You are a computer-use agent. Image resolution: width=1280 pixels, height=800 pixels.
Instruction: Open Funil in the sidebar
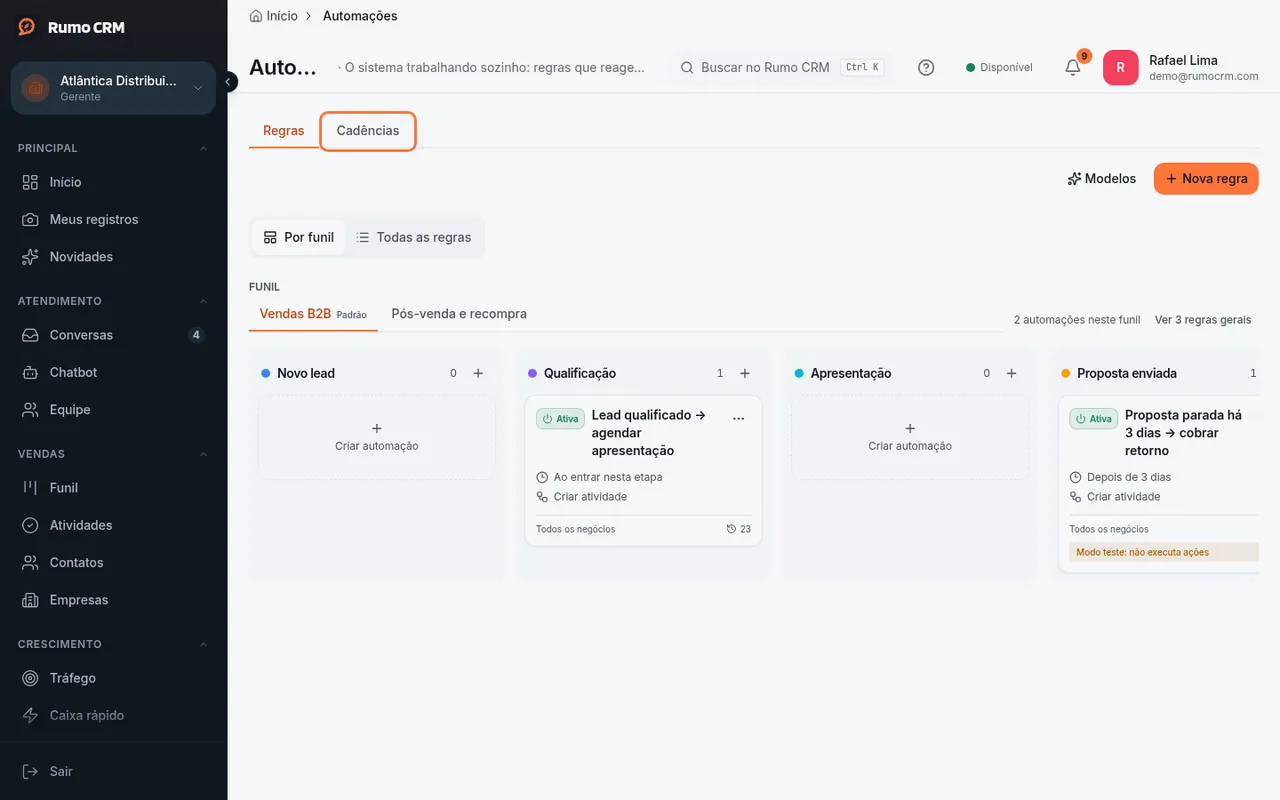pos(114,488)
